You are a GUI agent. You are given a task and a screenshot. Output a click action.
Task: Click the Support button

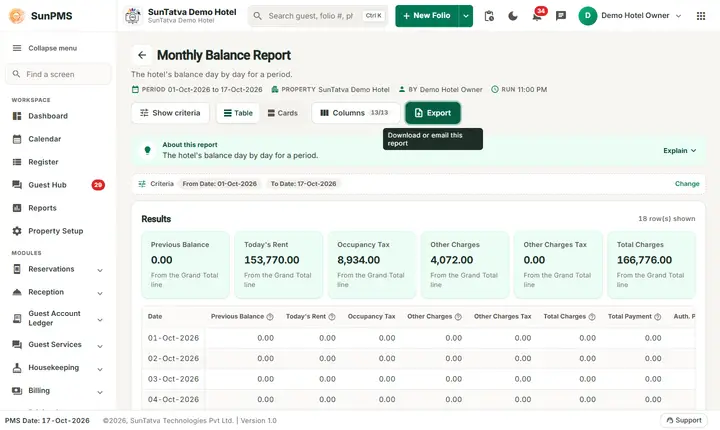[684, 420]
